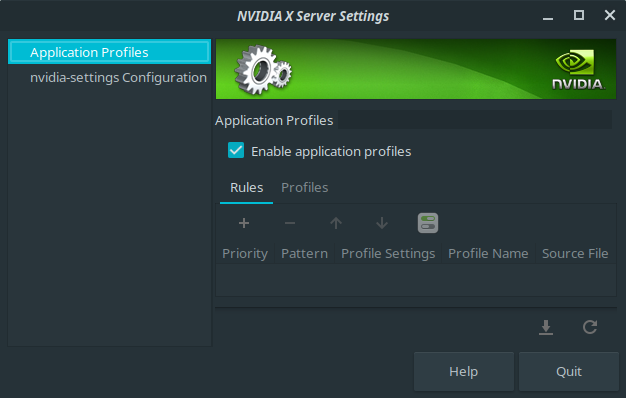Screen dimensions: 626x398
Task: Sort by the Profile Name column header
Action: [x=488, y=253]
